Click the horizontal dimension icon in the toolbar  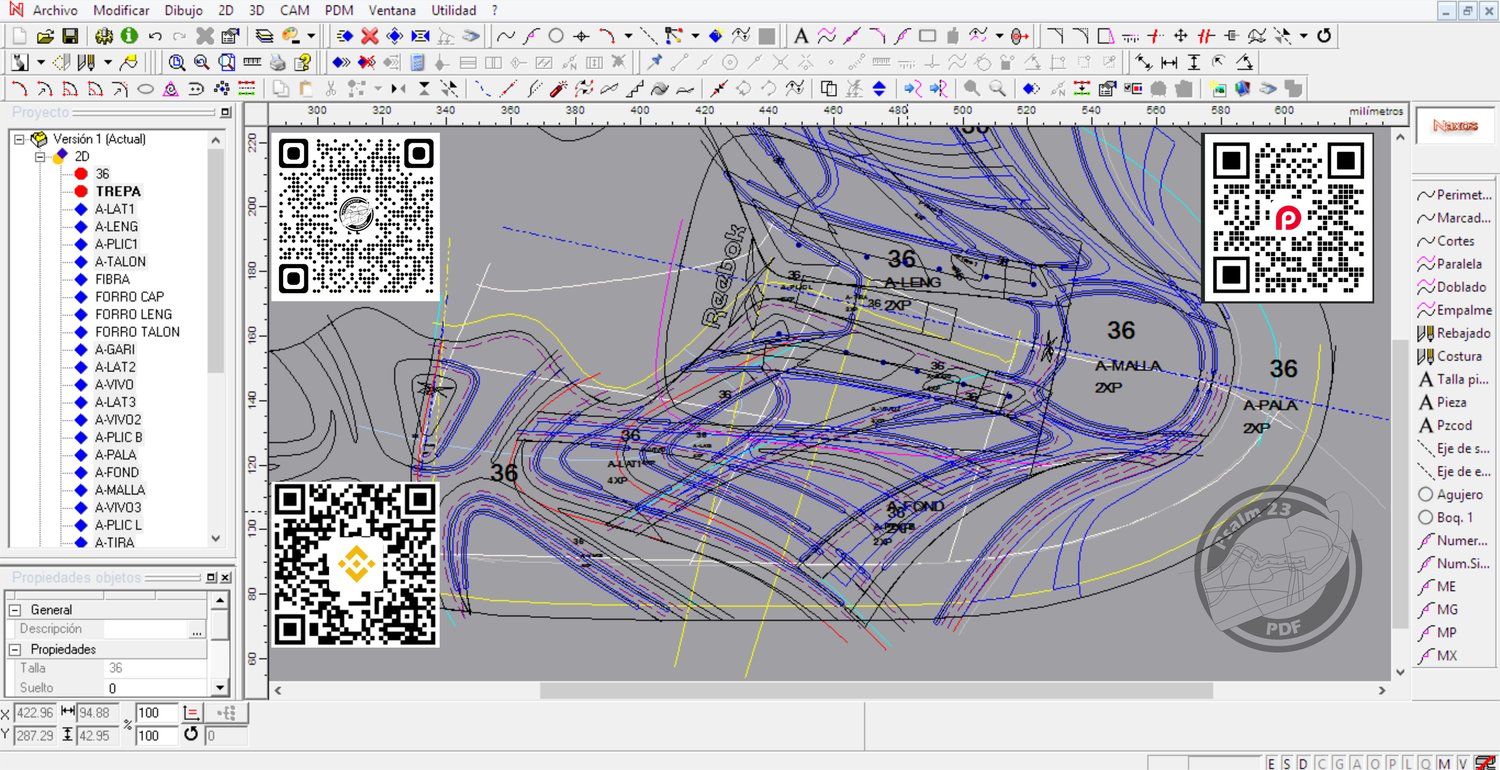(x=1168, y=62)
